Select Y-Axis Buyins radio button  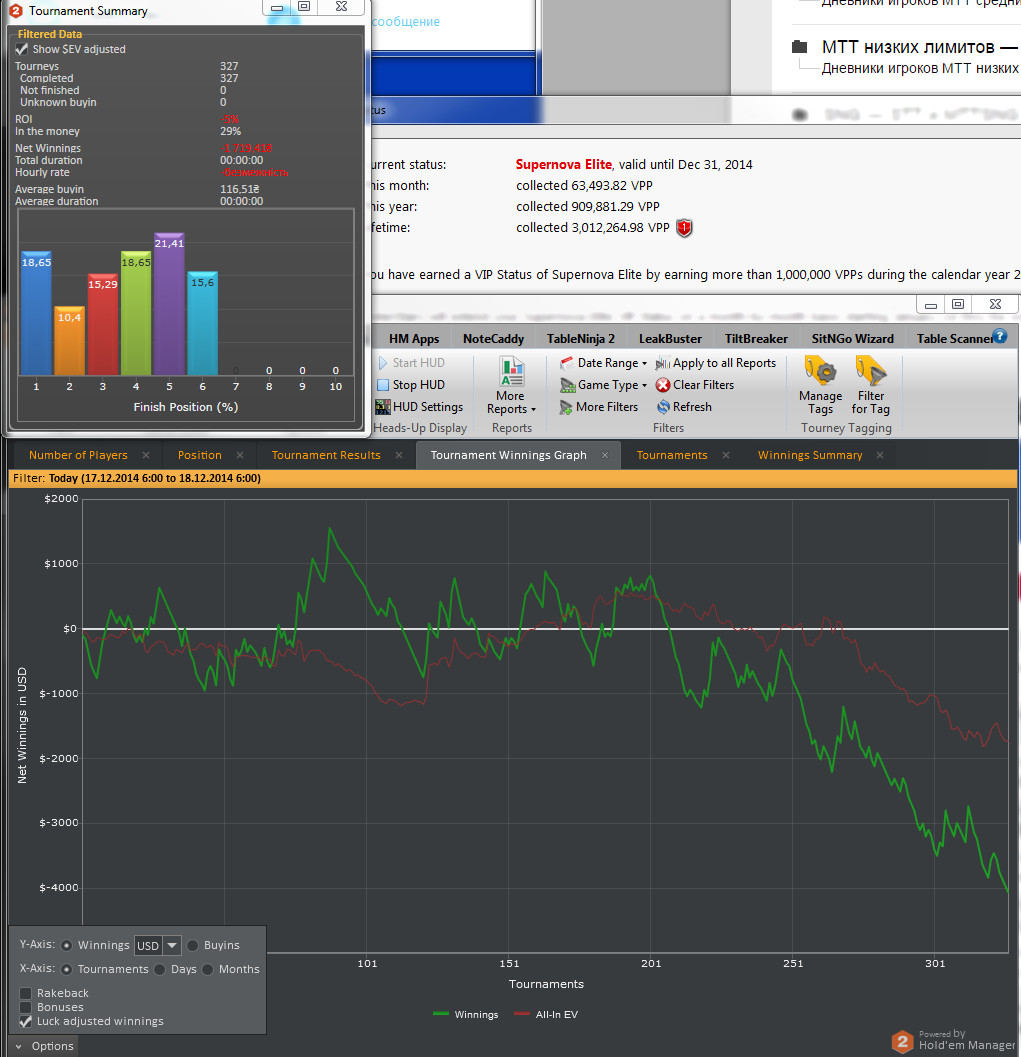click(x=193, y=945)
